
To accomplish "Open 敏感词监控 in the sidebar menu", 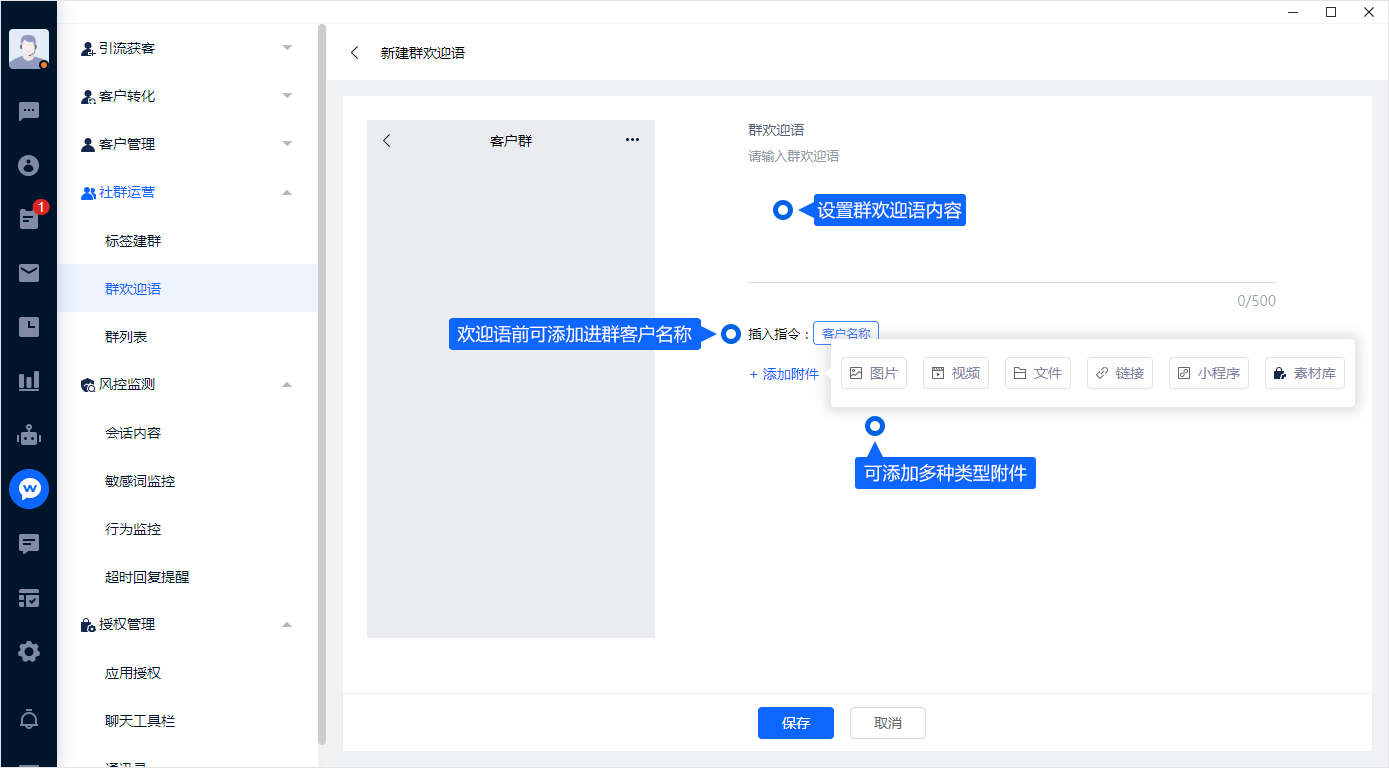I will click(x=140, y=481).
